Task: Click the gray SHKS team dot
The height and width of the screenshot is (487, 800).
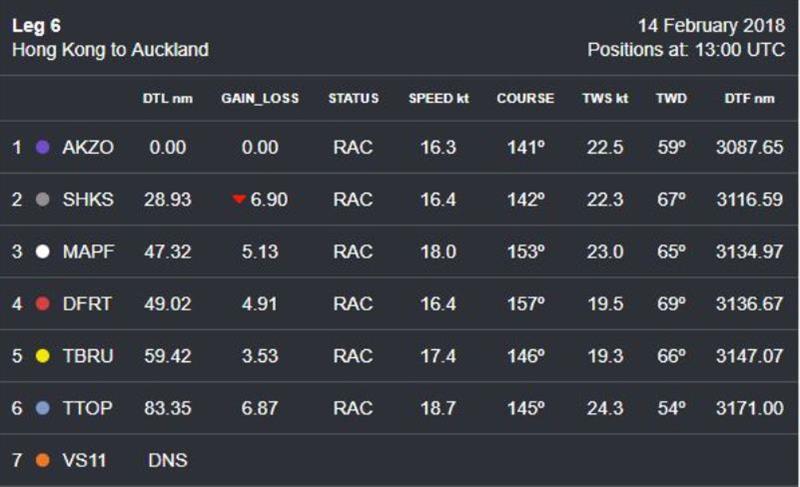Action: point(43,199)
